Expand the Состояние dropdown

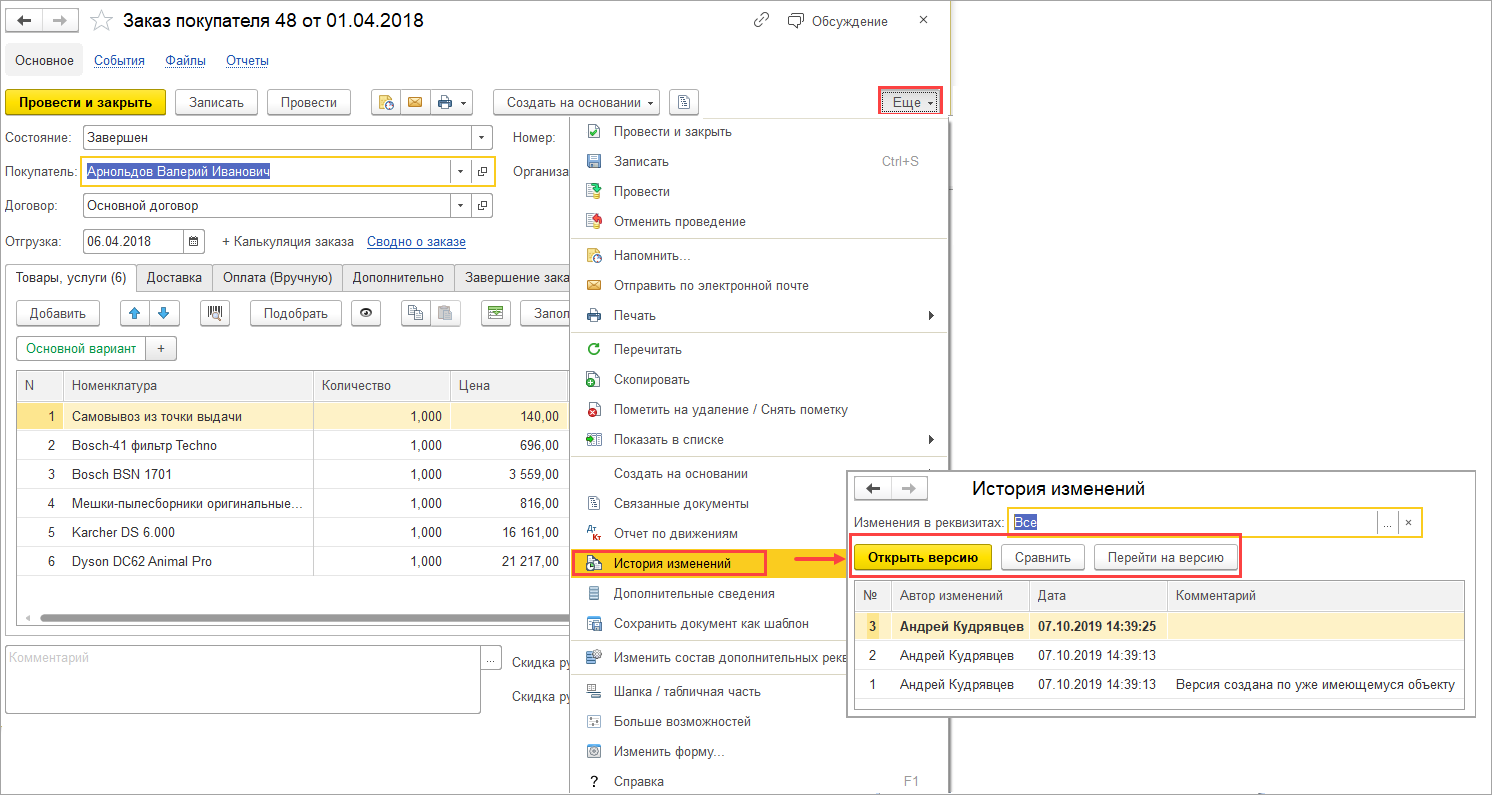482,138
